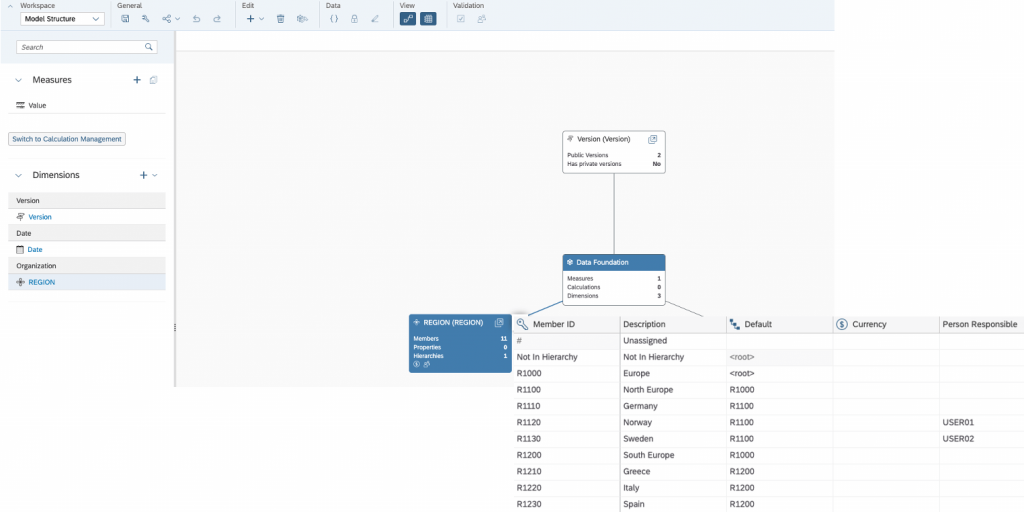The height and width of the screenshot is (512, 1024).
Task: Toggle the graph view button
Action: [408, 19]
